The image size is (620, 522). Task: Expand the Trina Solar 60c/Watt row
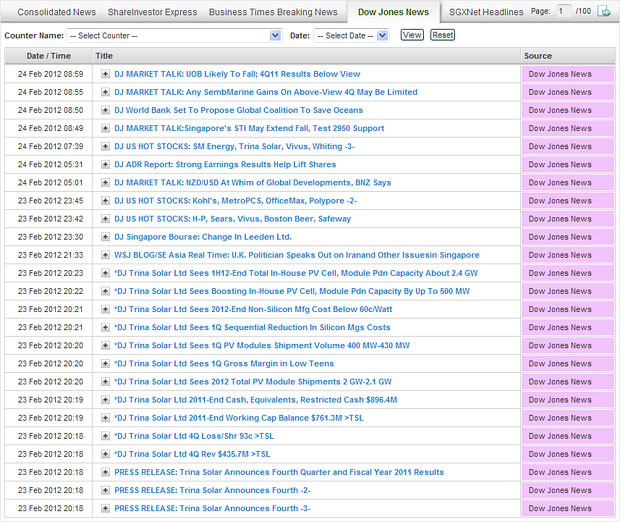tap(105, 309)
